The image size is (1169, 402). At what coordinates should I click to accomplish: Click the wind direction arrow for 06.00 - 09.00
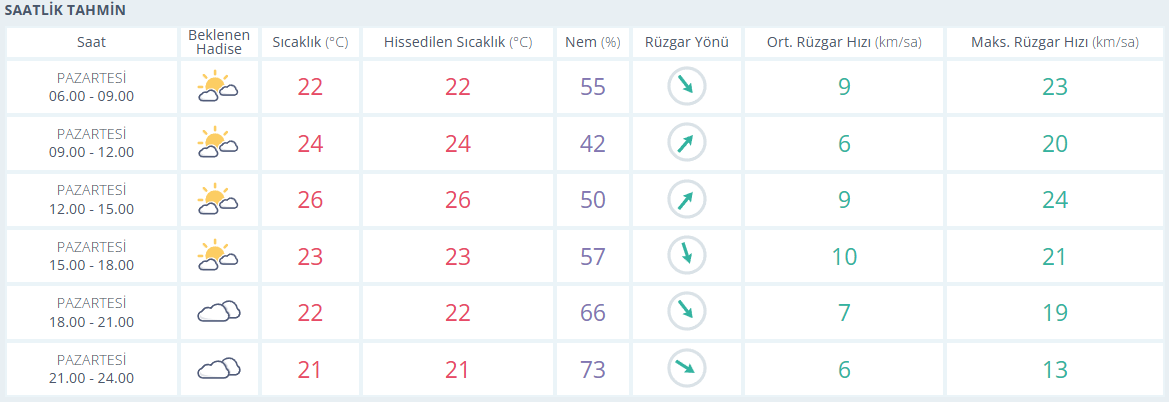686,87
